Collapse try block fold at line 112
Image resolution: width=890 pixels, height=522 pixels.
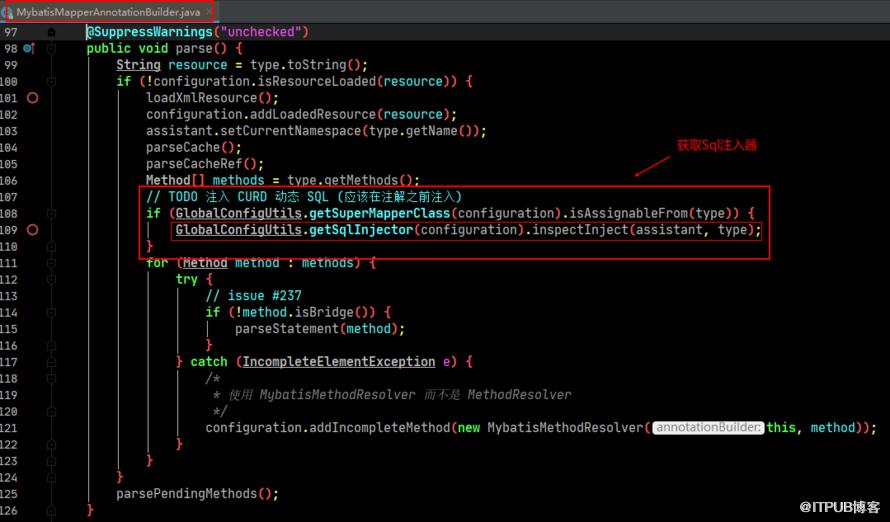(x=52, y=280)
